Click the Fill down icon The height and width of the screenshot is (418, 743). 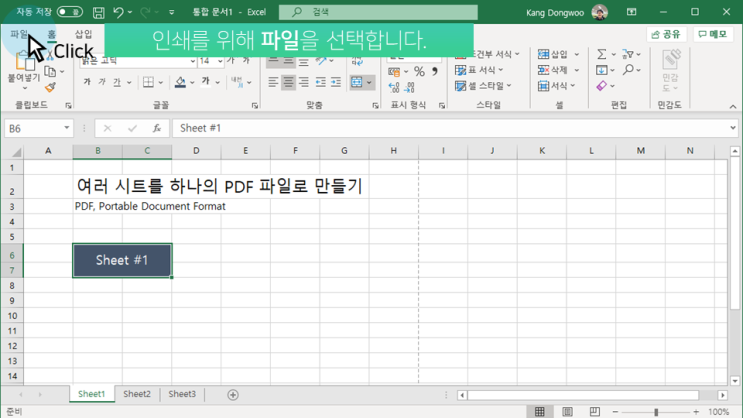(x=601, y=70)
